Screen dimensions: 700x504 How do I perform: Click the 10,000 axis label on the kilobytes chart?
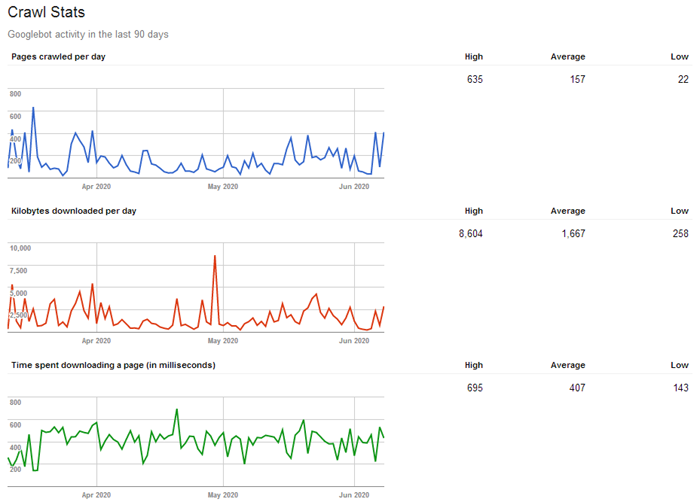[21, 247]
